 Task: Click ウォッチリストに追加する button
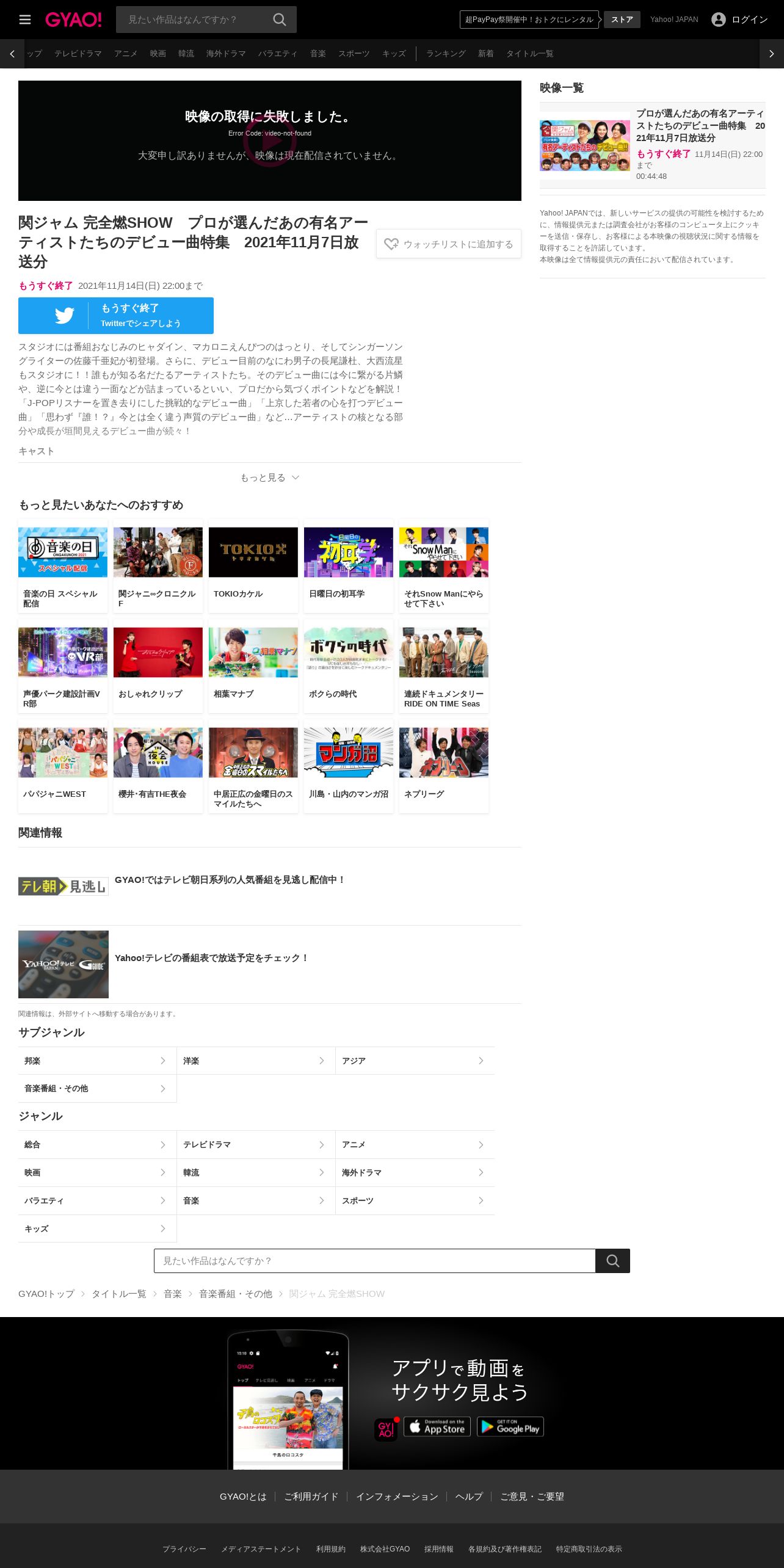coord(449,244)
